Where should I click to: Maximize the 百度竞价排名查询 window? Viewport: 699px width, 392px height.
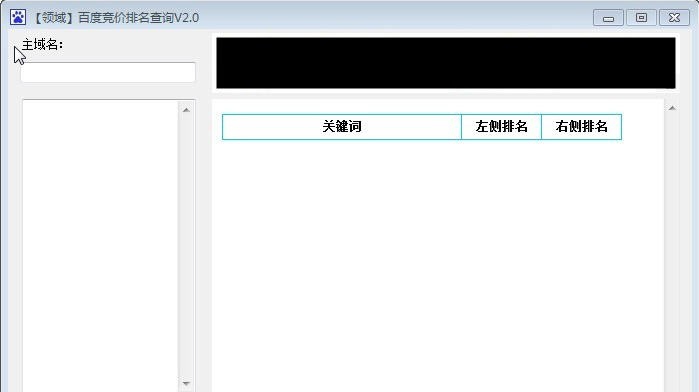(641, 17)
